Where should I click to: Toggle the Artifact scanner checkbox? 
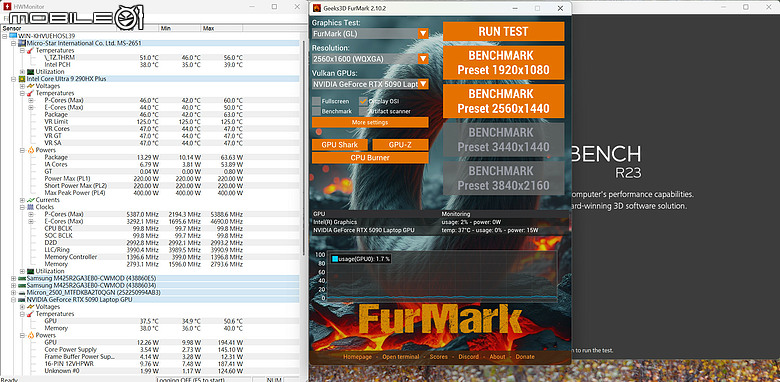tap(363, 111)
